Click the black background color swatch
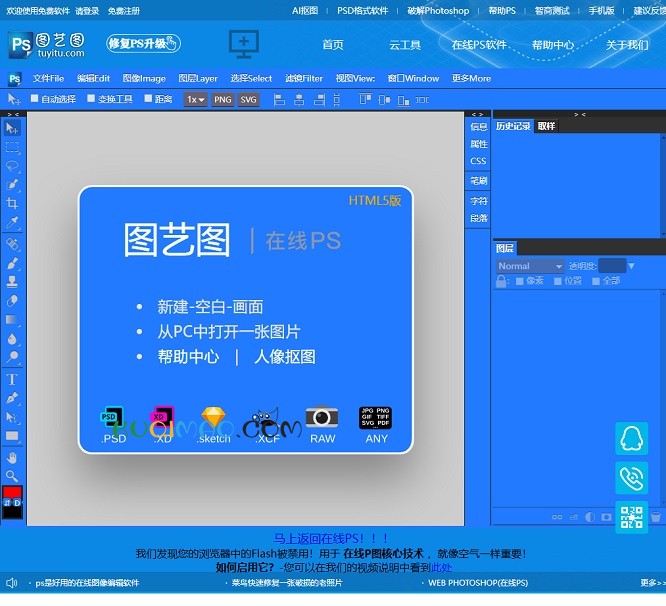 (x=12, y=512)
